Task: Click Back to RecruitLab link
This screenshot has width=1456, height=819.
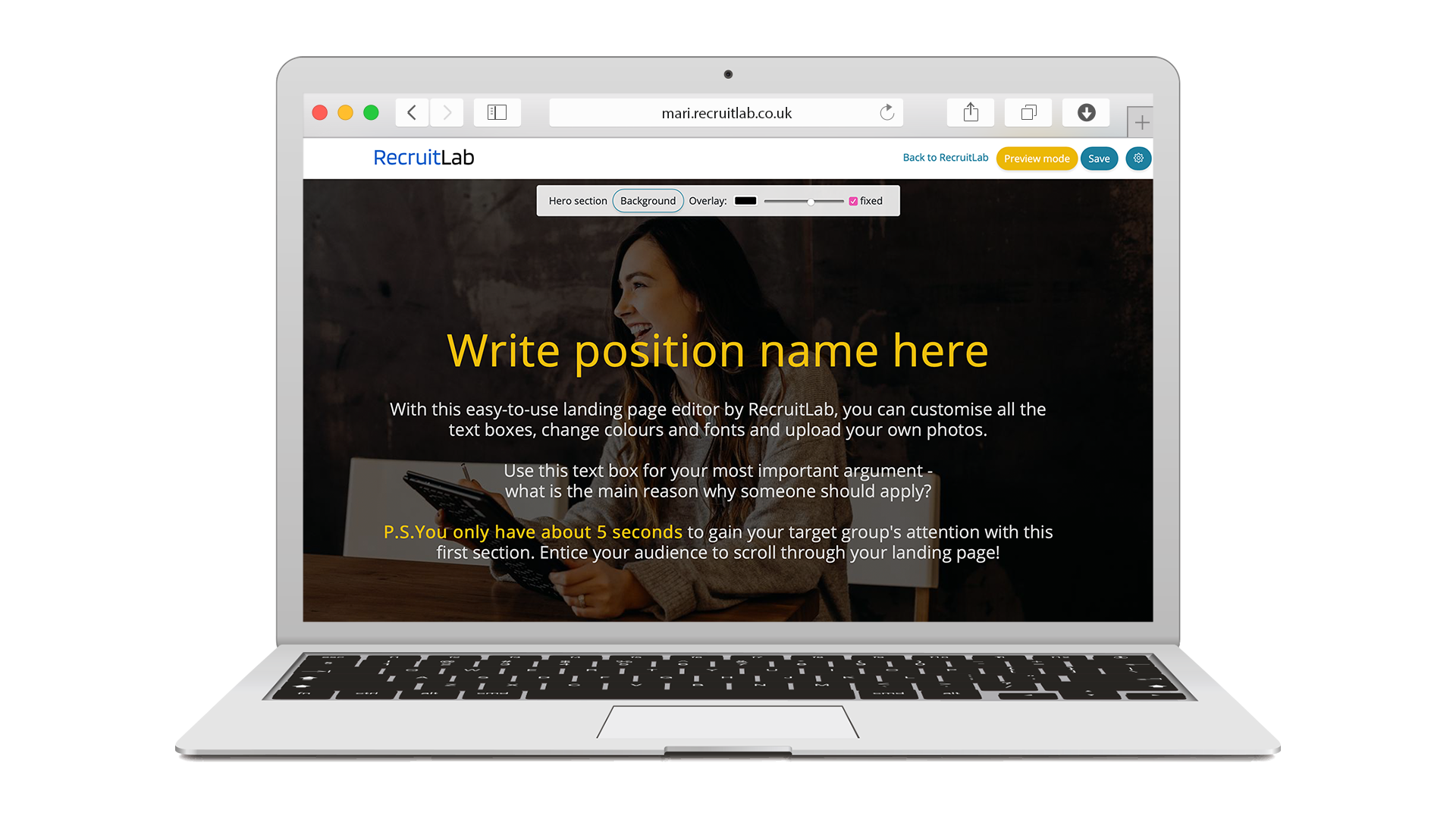Action: [946, 158]
